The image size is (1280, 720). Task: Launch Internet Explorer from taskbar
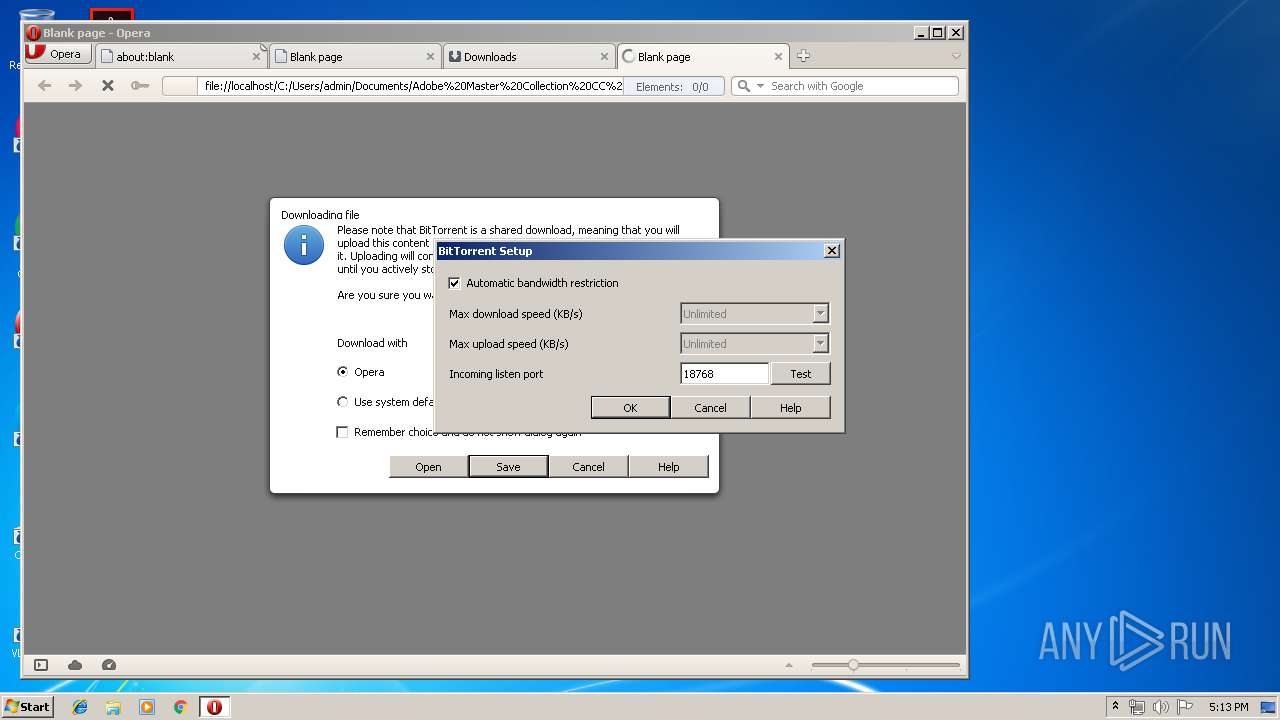click(x=80, y=707)
